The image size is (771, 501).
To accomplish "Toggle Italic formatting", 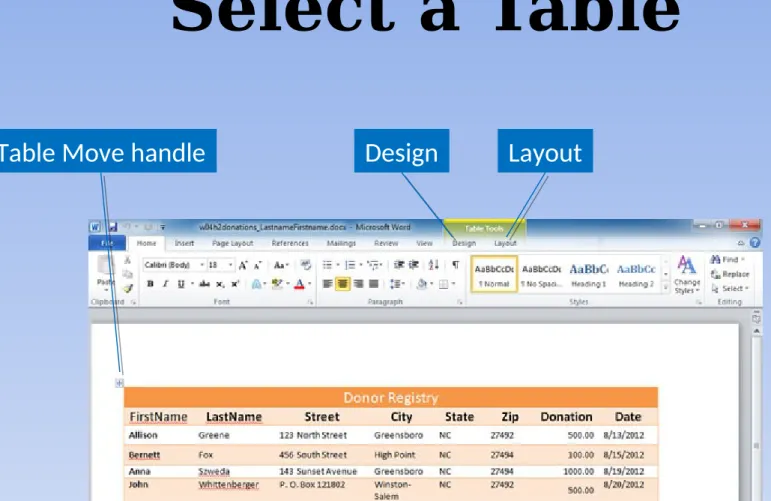I will pos(166,284).
